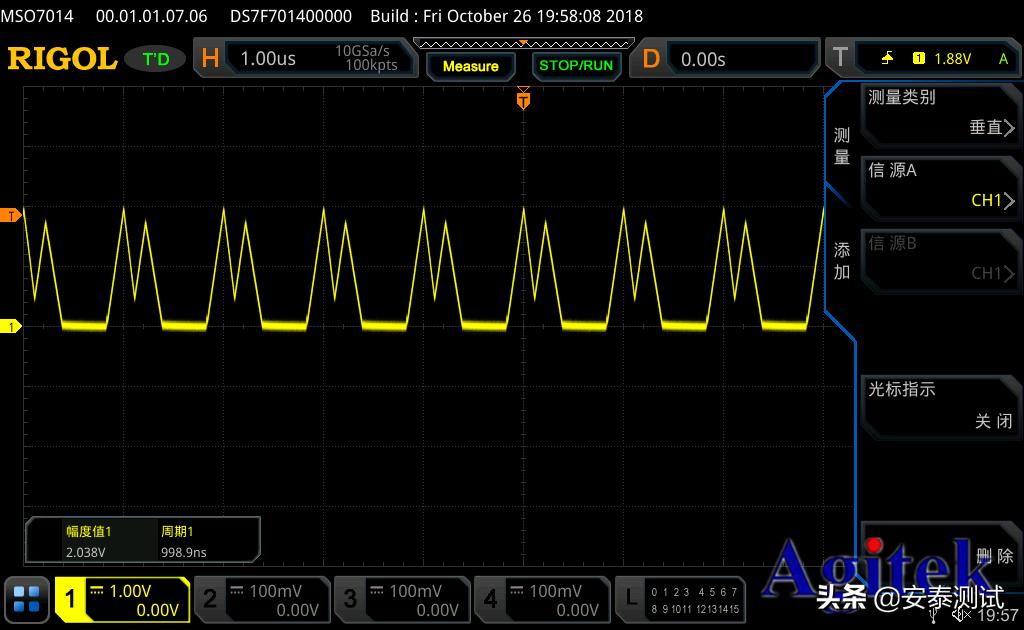Click the DS7F701400000 serial number text
1024x630 pixels.
pos(291,16)
